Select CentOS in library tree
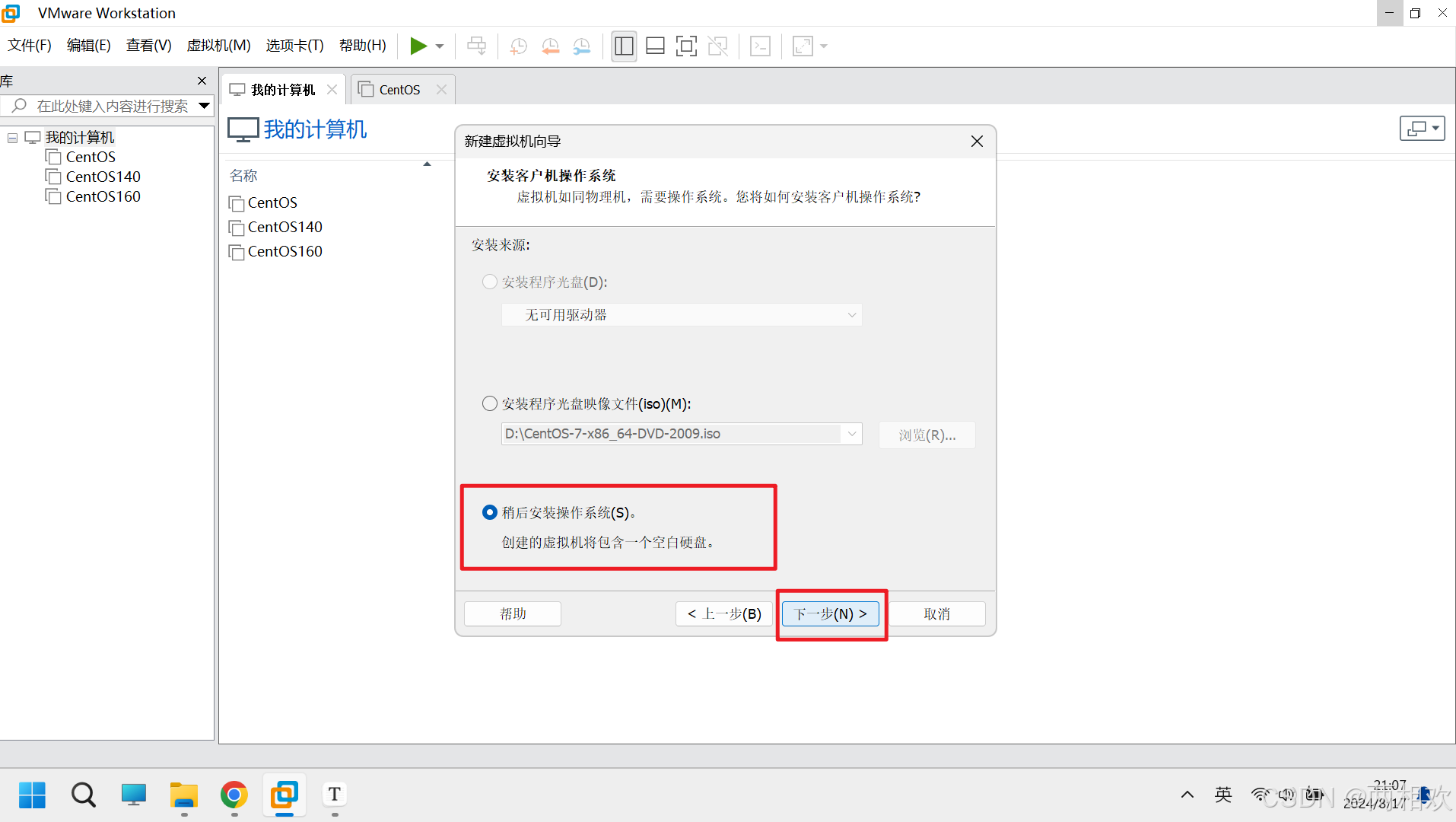This screenshot has width=1456, height=822. (x=91, y=157)
